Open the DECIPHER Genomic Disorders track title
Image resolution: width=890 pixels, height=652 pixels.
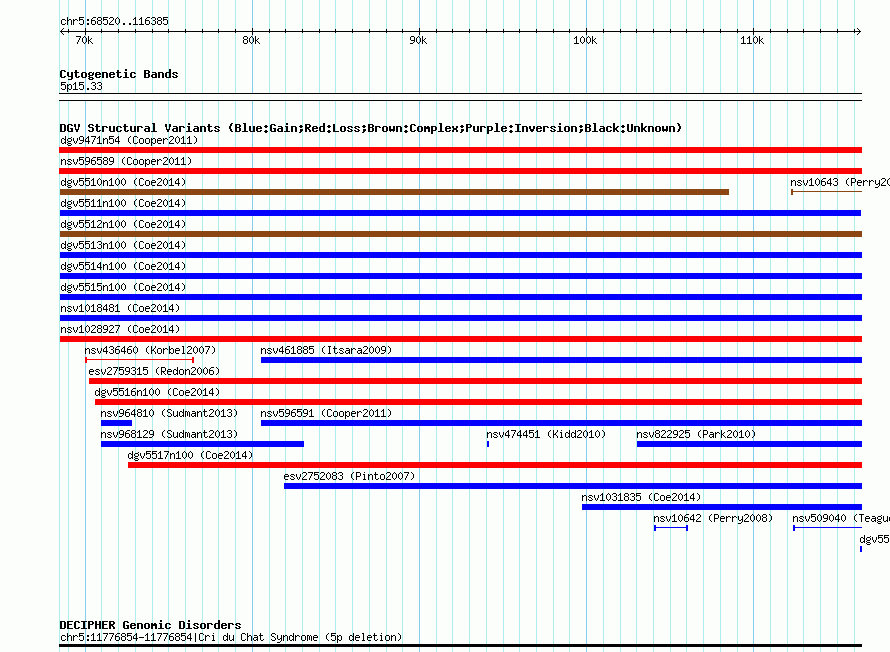(x=150, y=625)
